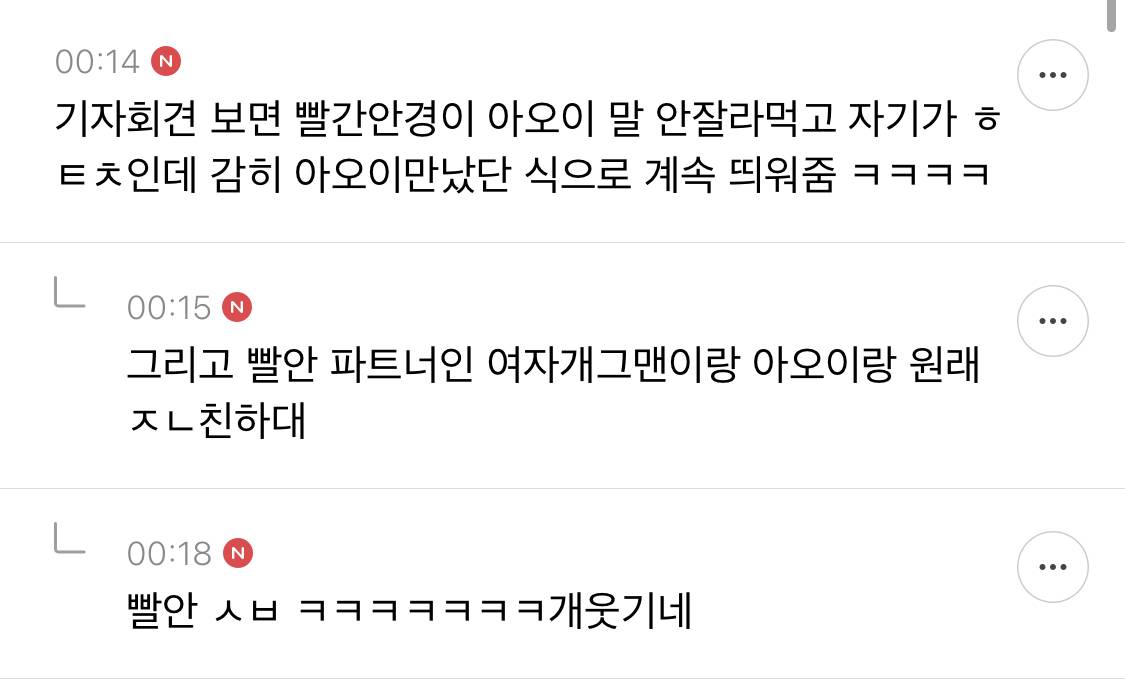The image size is (1125, 684).
Task: Click the text ㅈㄴ친하대 in the 00:15 reply
Action: coord(217,421)
